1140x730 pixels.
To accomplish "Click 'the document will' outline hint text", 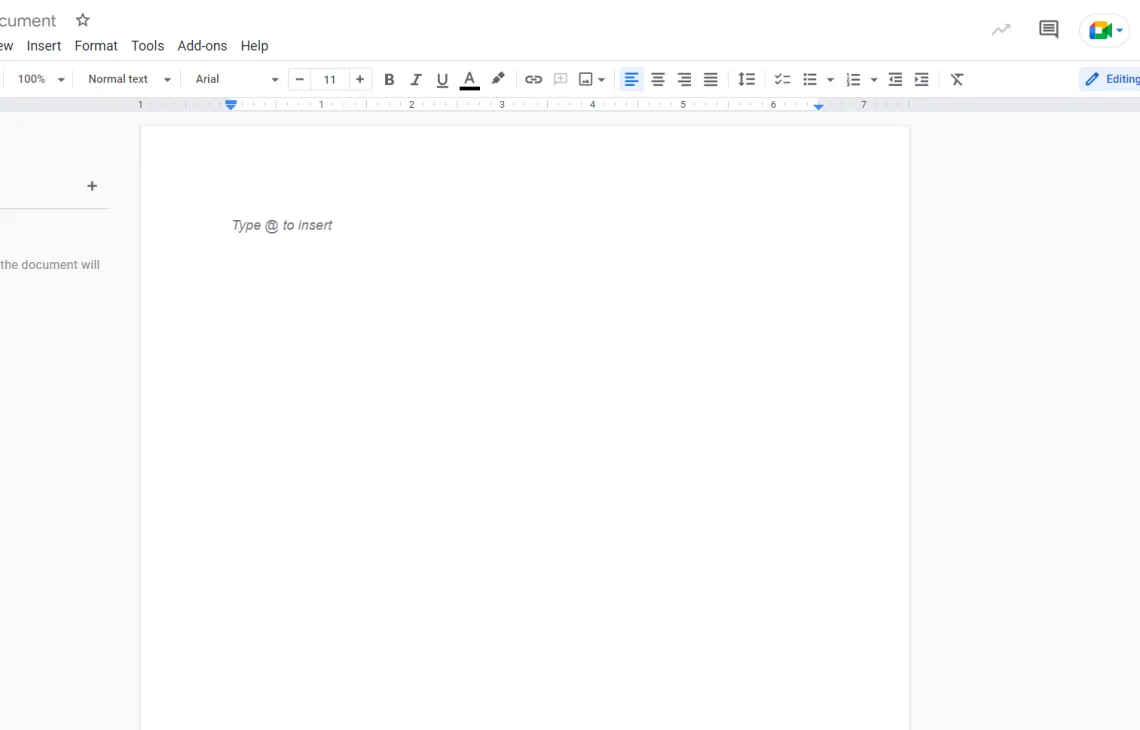I will click(50, 265).
